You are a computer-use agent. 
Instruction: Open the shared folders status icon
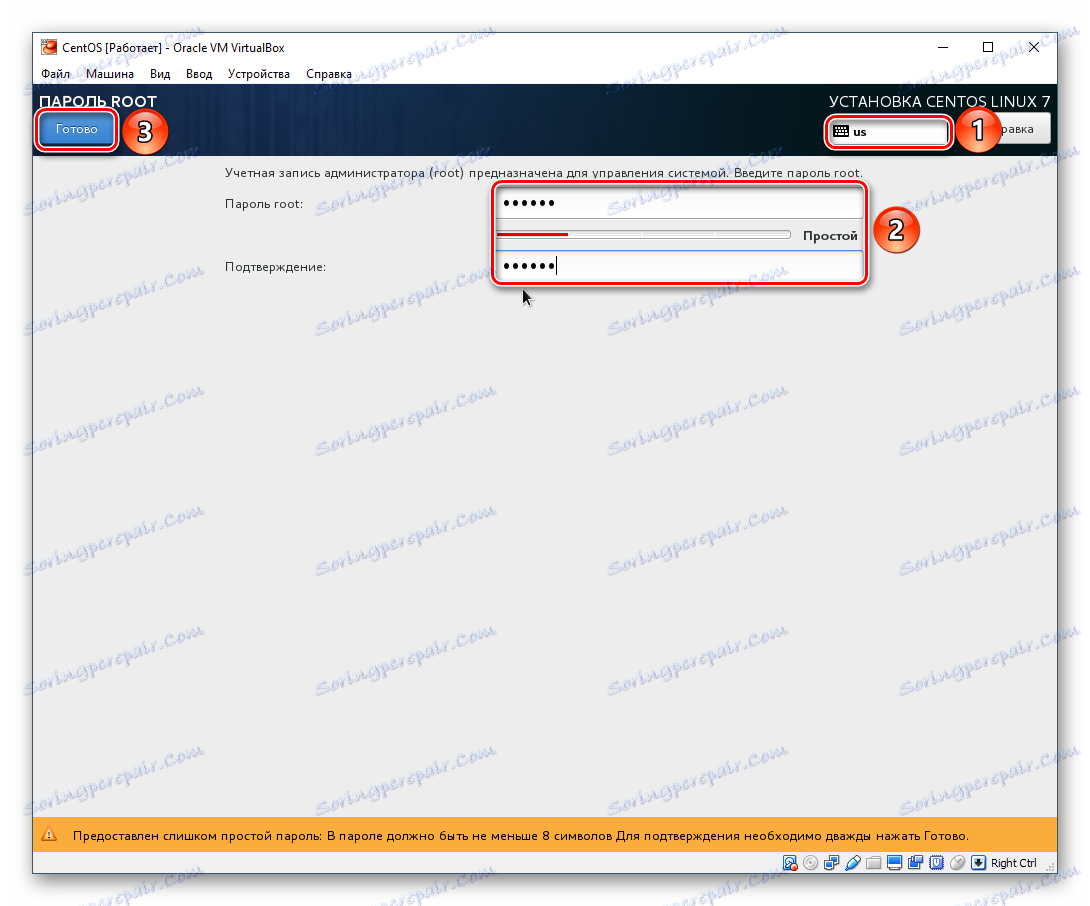click(874, 863)
